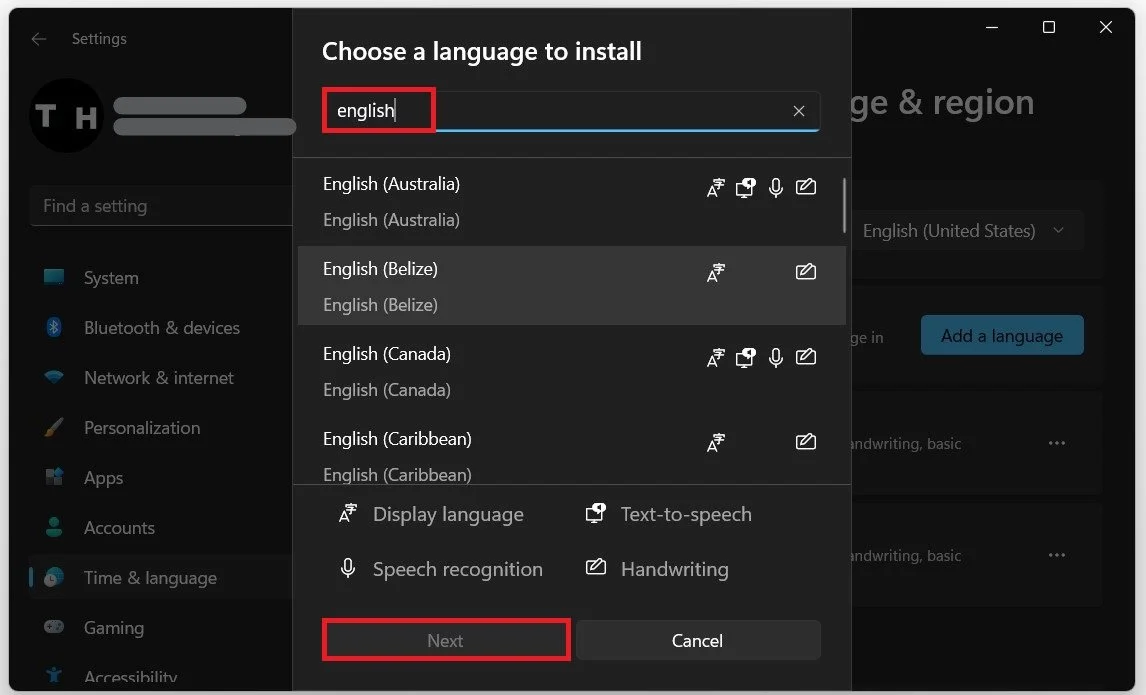The height and width of the screenshot is (695, 1146).
Task: Open options menu for second installed language
Action: pos(1057,555)
